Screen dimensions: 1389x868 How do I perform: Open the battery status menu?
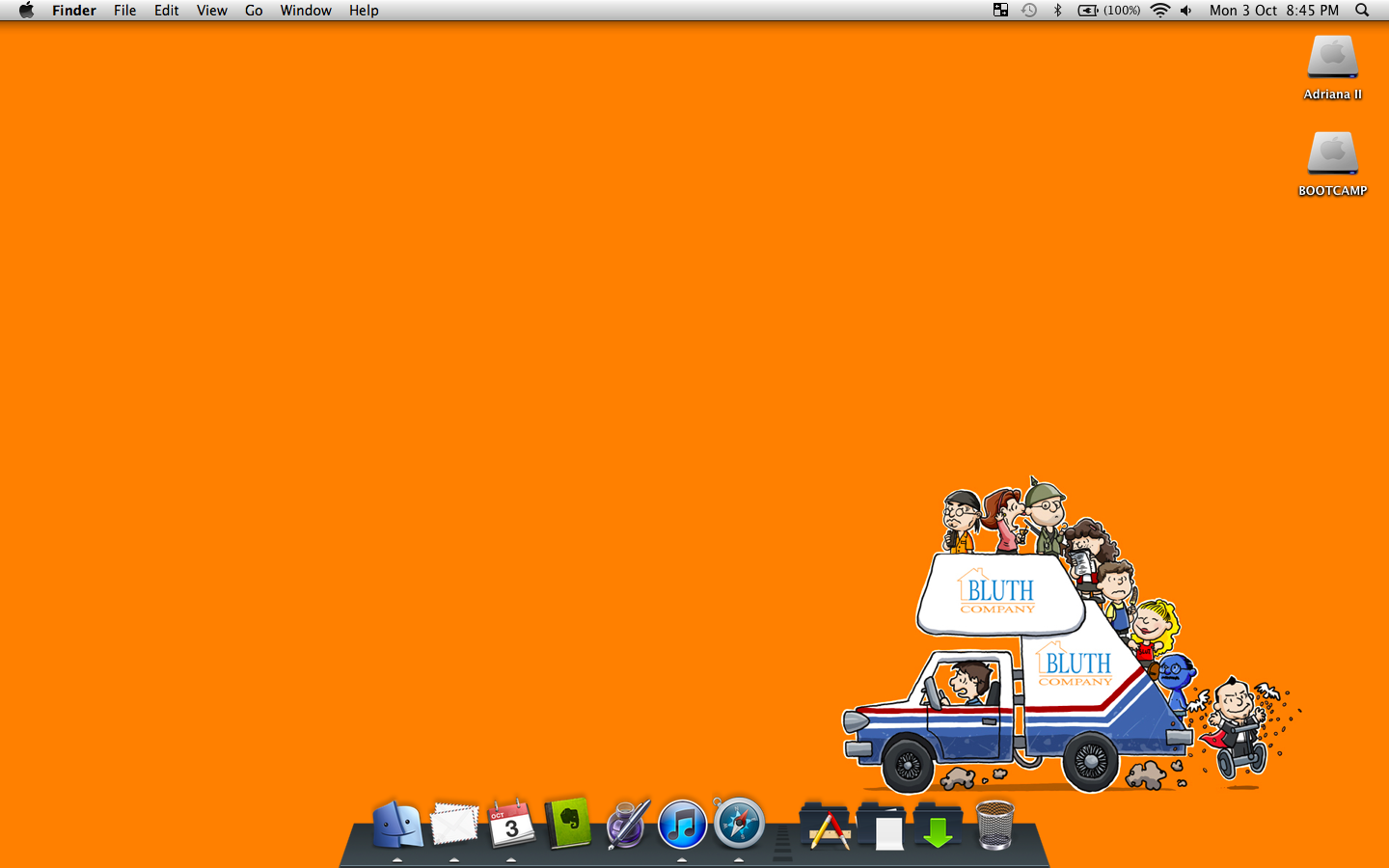click(x=1109, y=11)
